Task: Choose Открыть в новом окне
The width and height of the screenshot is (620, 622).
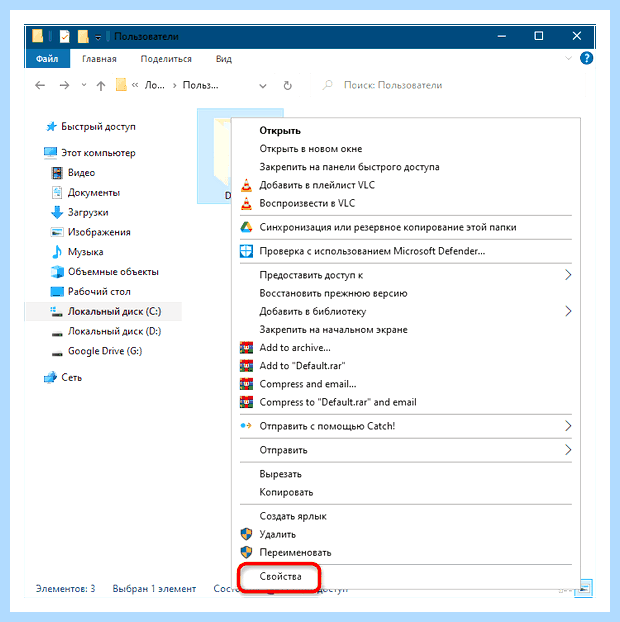Action: coord(406,149)
